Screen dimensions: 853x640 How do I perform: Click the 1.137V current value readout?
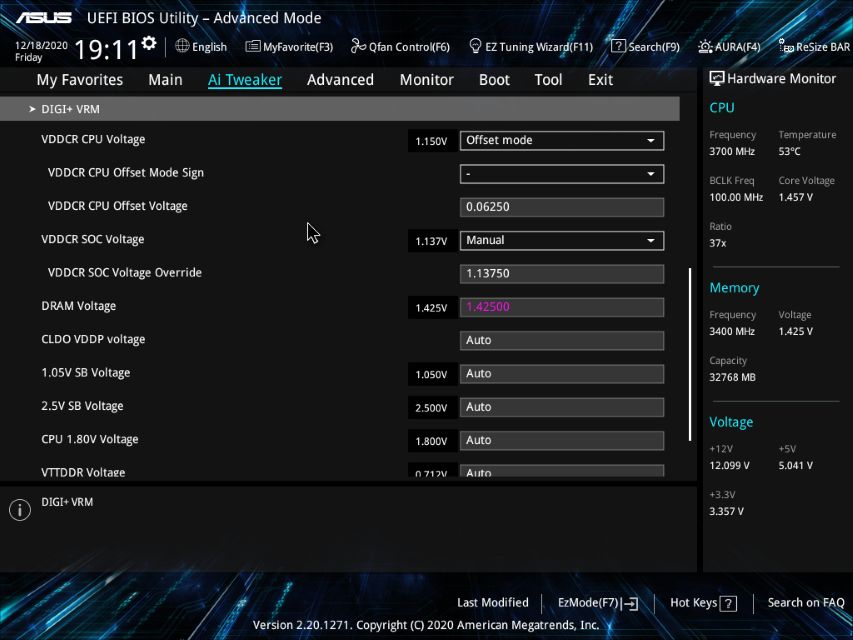pos(431,241)
